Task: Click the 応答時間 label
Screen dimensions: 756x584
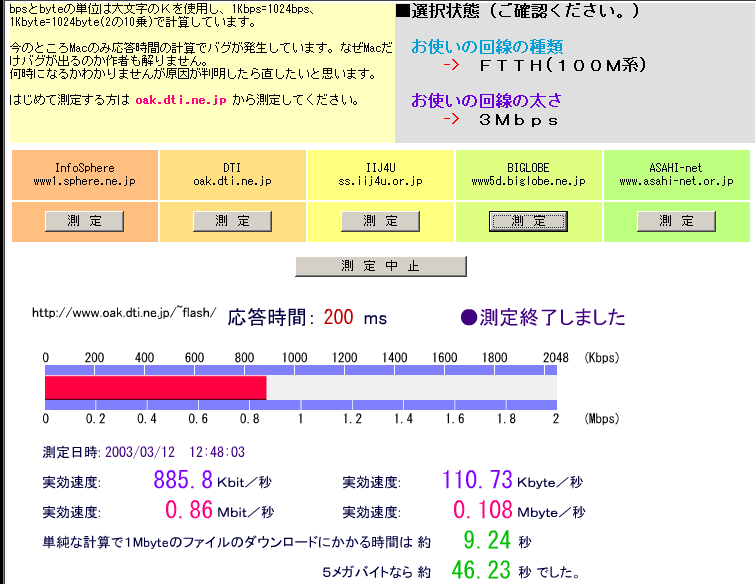Action: (x=271, y=317)
